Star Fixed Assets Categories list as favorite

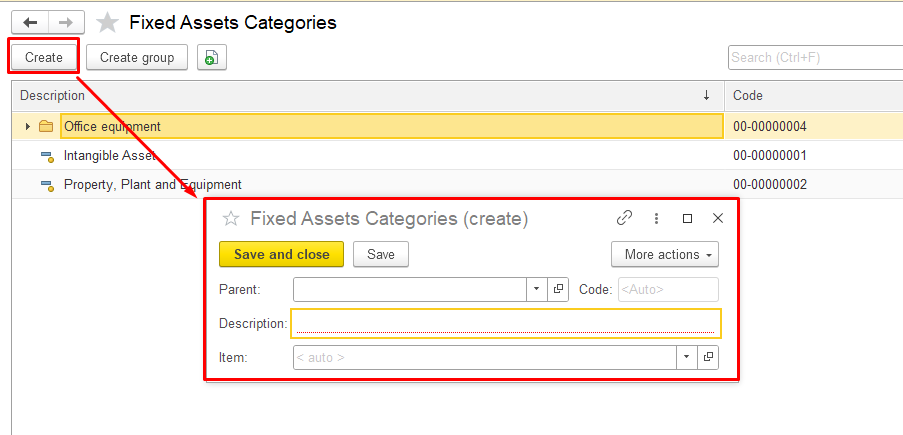click(107, 23)
